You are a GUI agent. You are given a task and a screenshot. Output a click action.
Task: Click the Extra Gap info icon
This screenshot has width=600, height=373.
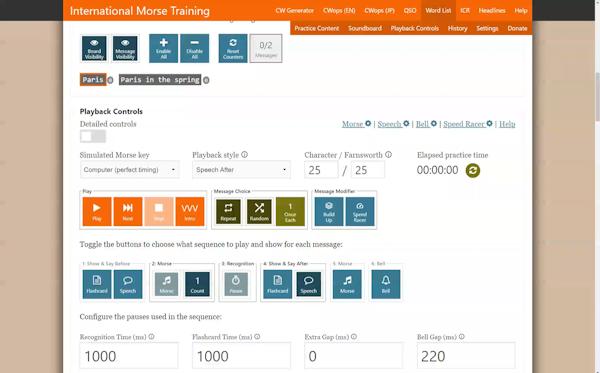pos(354,337)
